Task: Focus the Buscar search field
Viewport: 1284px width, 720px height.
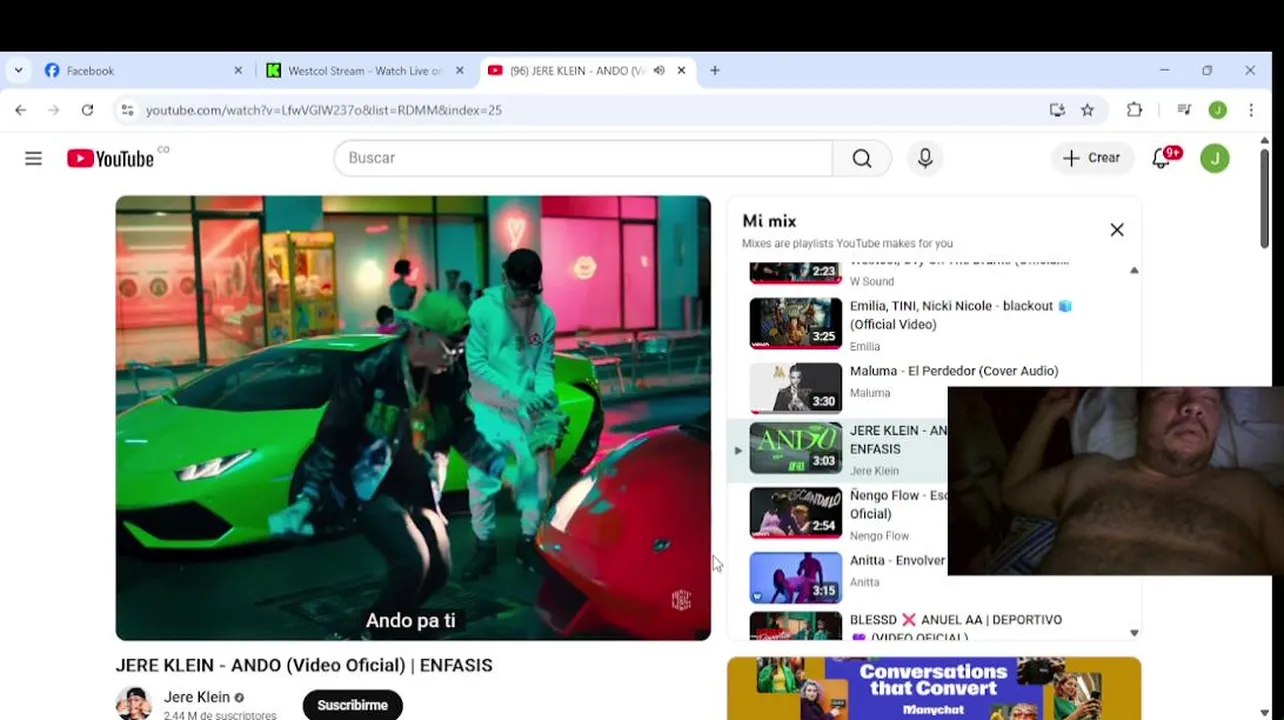Action: click(x=583, y=158)
